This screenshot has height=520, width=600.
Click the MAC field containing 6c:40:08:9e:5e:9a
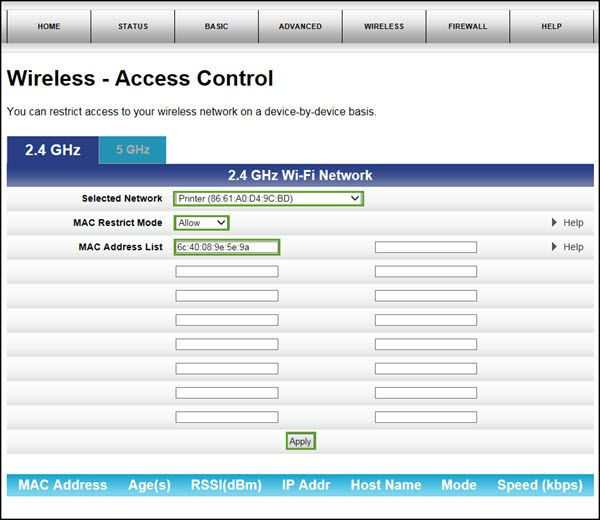click(x=227, y=247)
